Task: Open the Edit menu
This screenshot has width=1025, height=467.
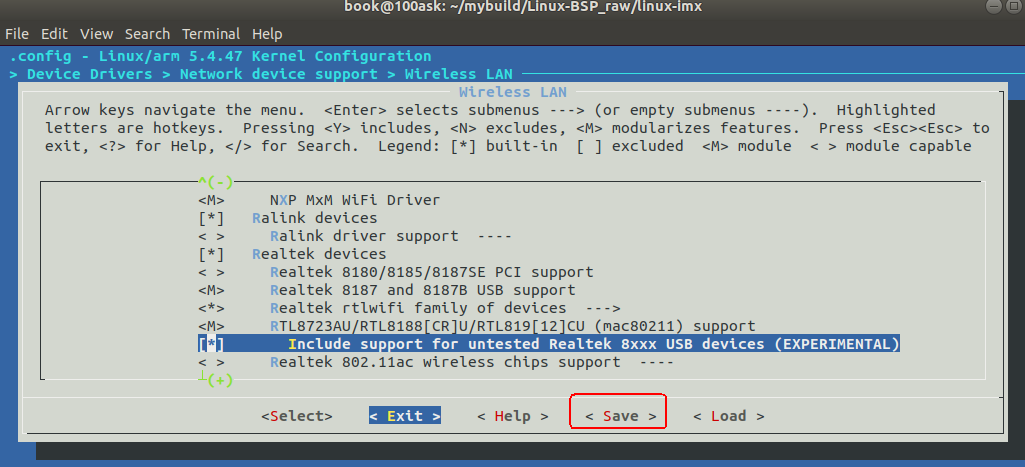Action: 54,34
